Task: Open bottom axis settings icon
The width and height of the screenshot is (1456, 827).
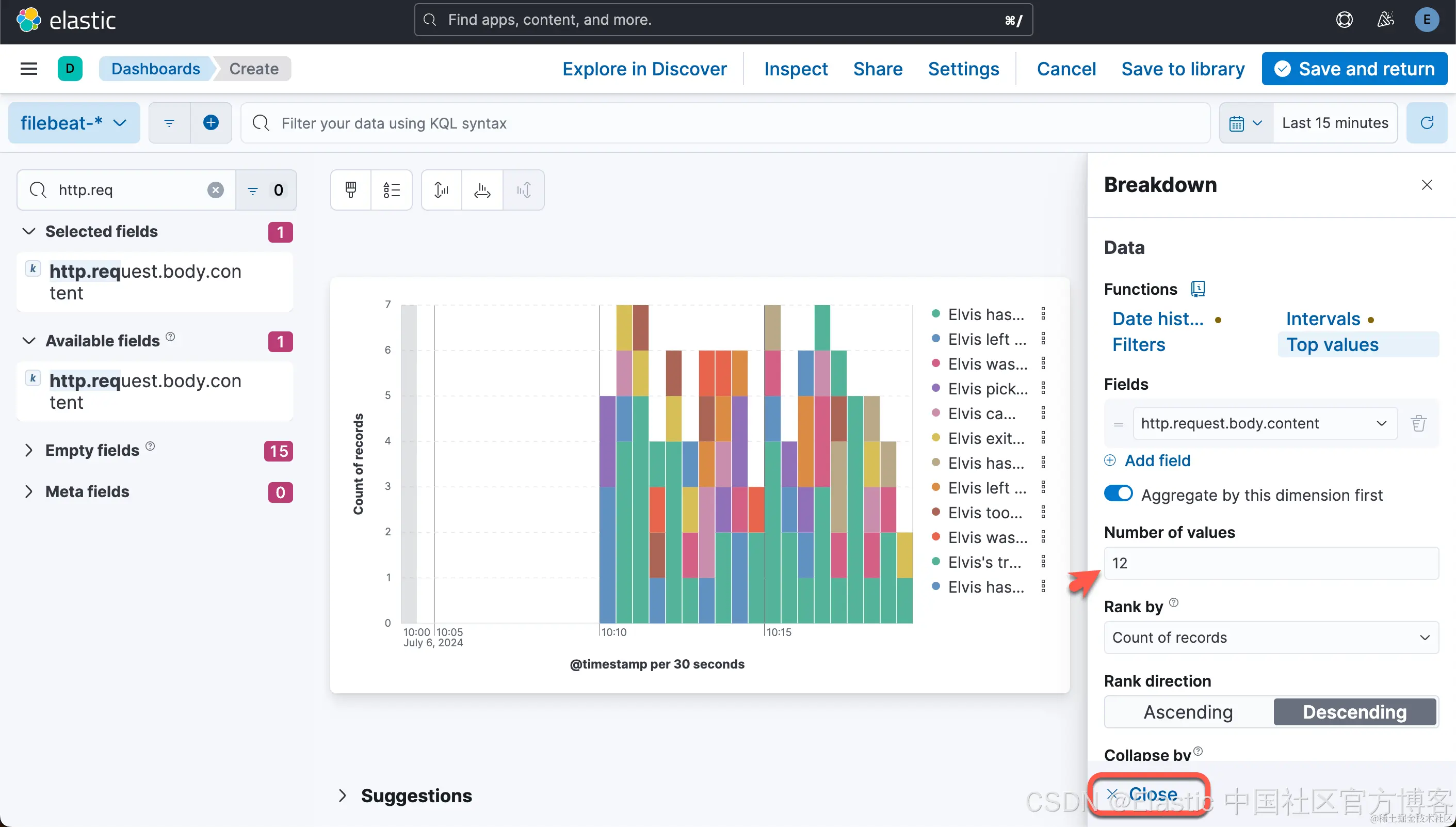Action: pos(482,189)
